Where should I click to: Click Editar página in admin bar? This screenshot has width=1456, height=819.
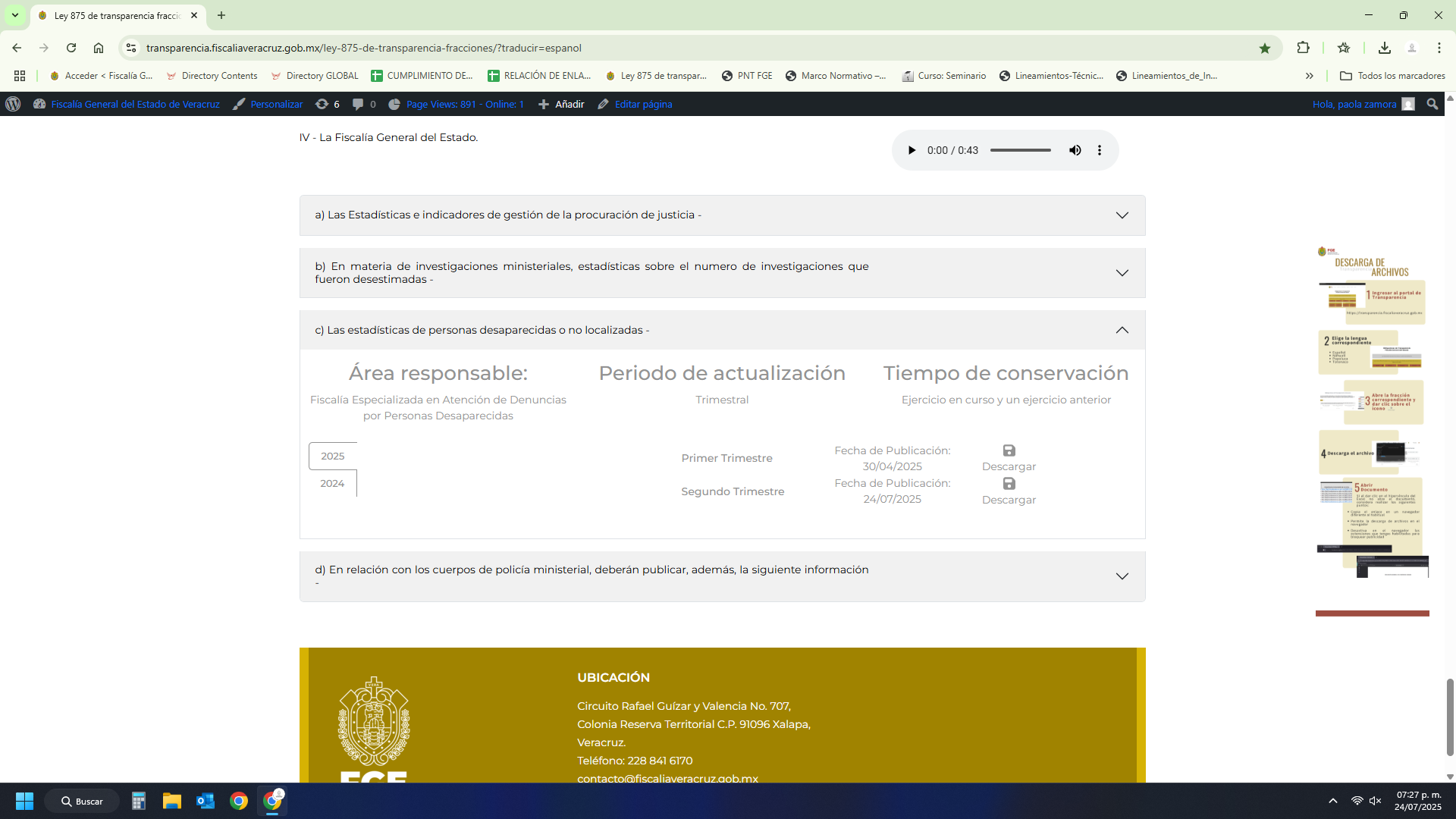pyautogui.click(x=642, y=105)
